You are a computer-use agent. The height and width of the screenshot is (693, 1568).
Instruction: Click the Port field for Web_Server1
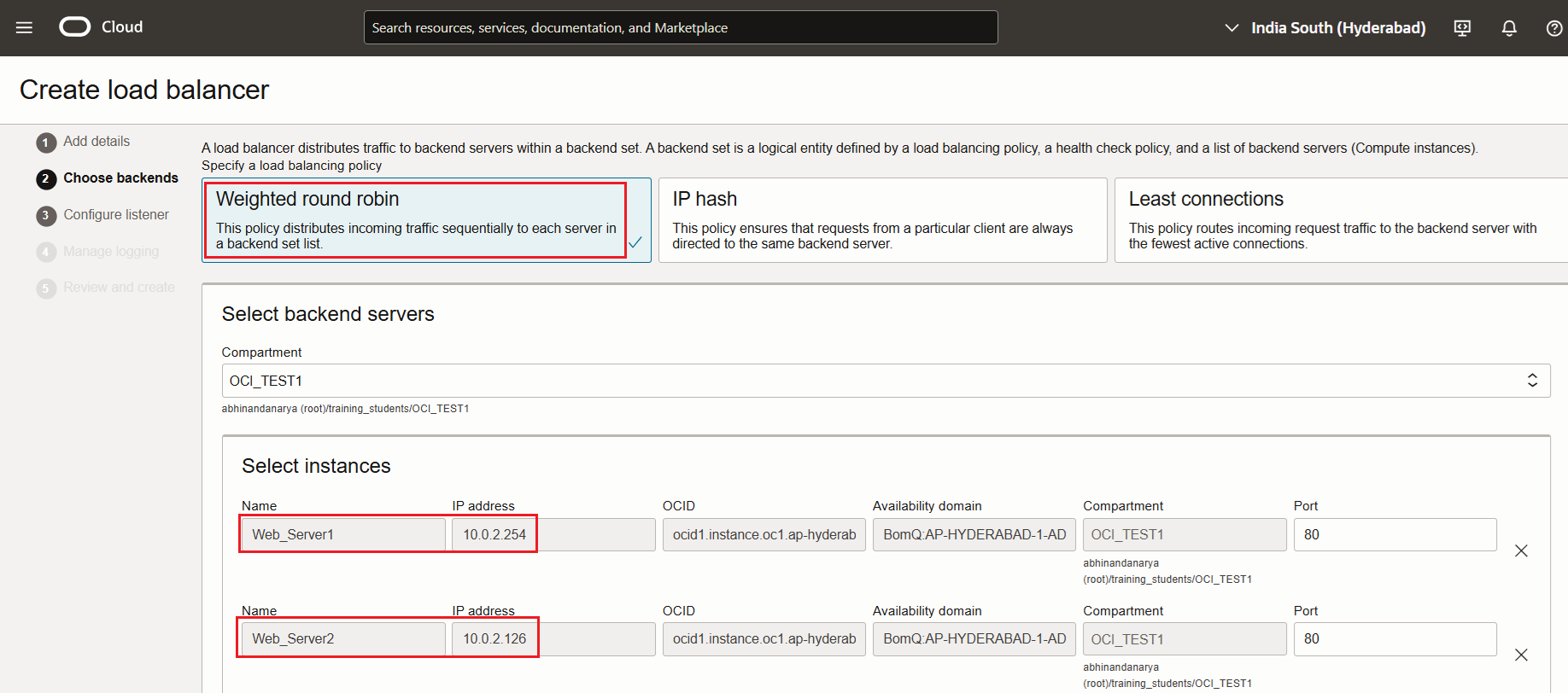1394,535
